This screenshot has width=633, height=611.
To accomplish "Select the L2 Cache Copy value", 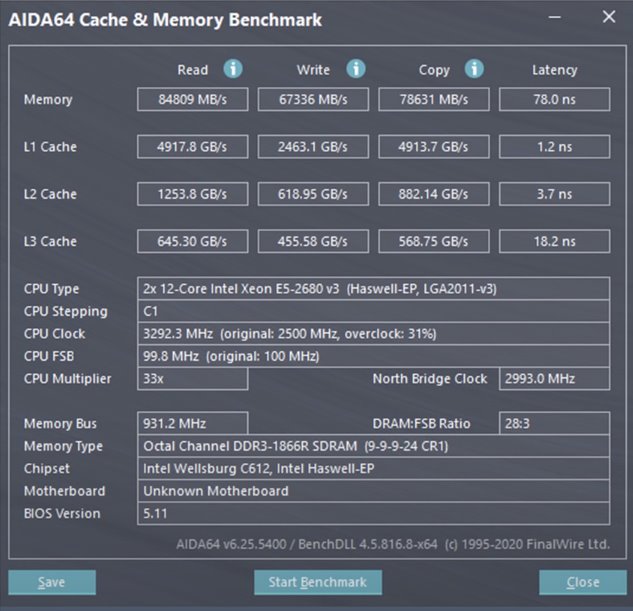I will tap(434, 194).
